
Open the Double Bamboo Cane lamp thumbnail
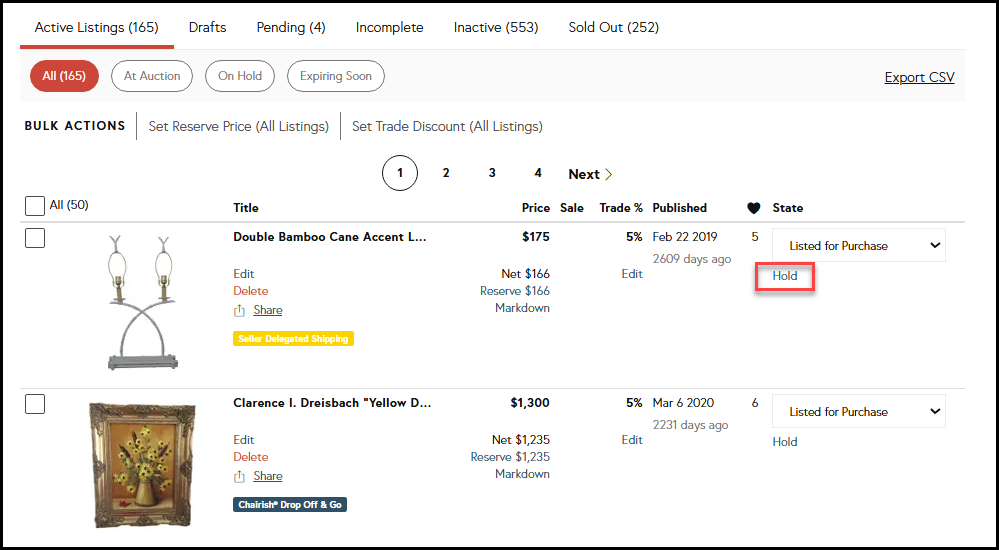tap(143, 303)
